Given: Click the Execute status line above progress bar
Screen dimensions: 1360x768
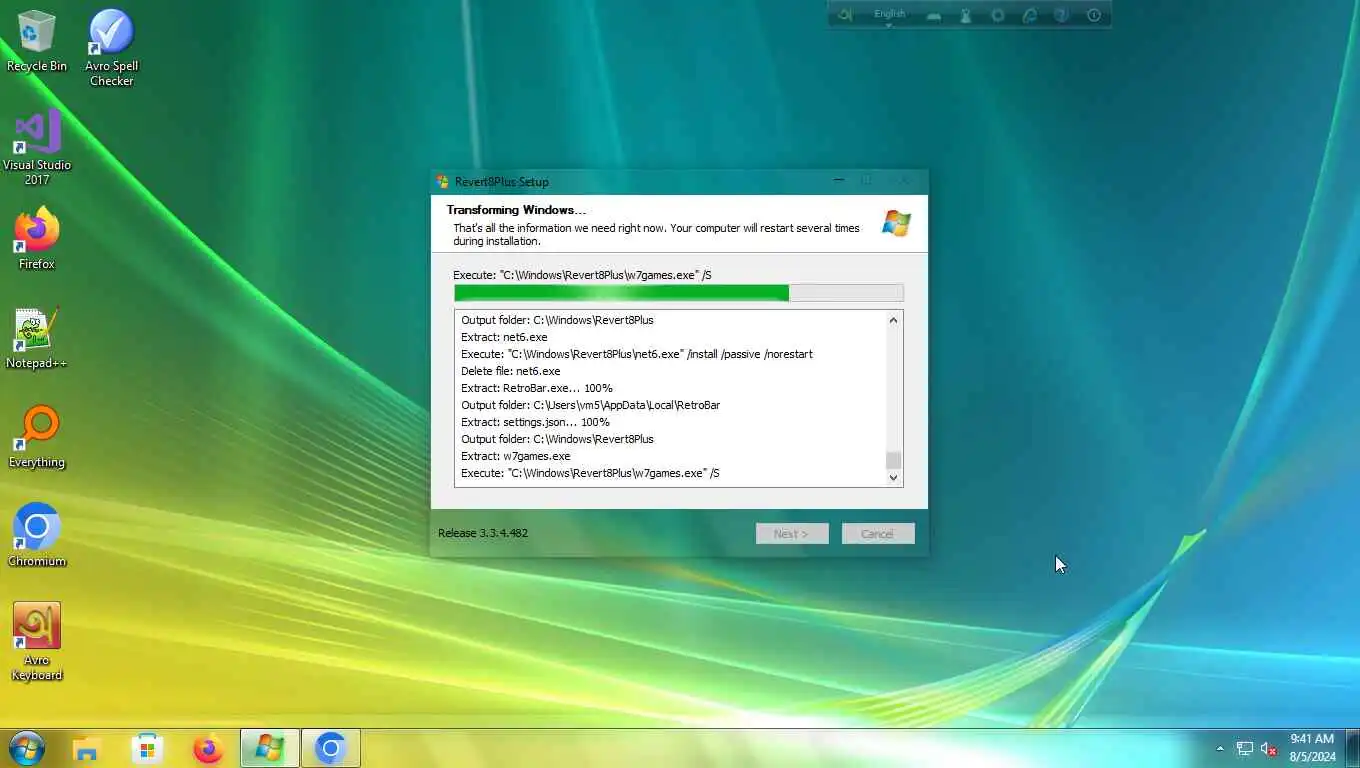Looking at the screenshot, I should pyautogui.click(x=582, y=275).
